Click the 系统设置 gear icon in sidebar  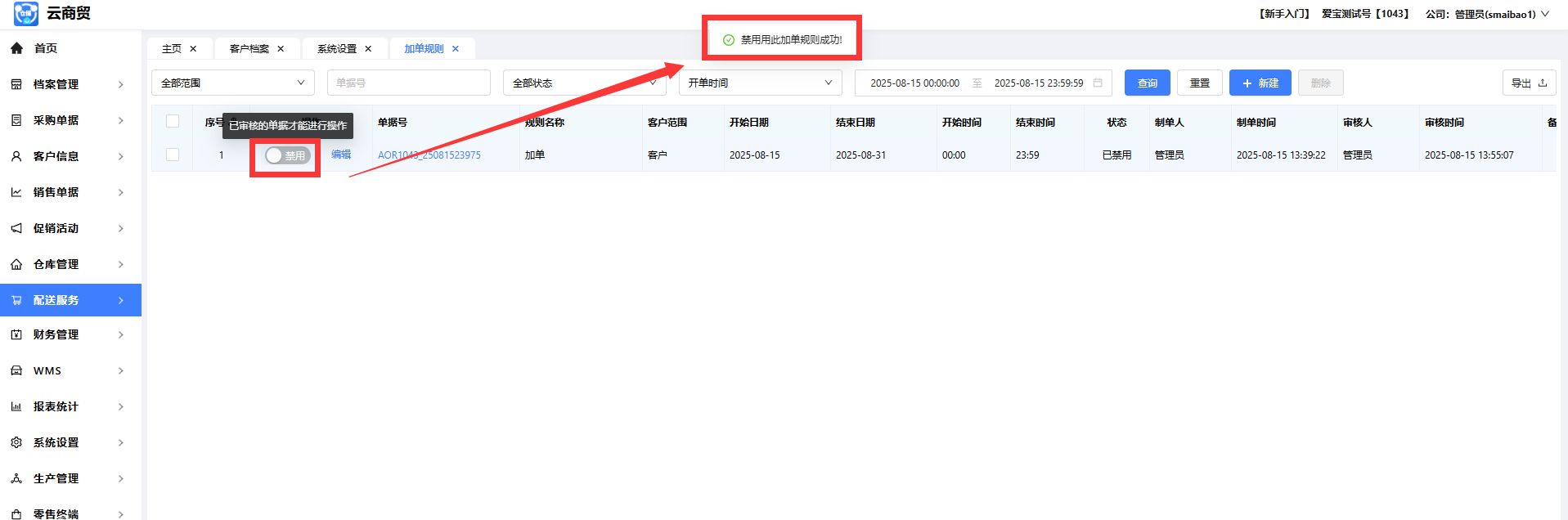pyautogui.click(x=16, y=442)
